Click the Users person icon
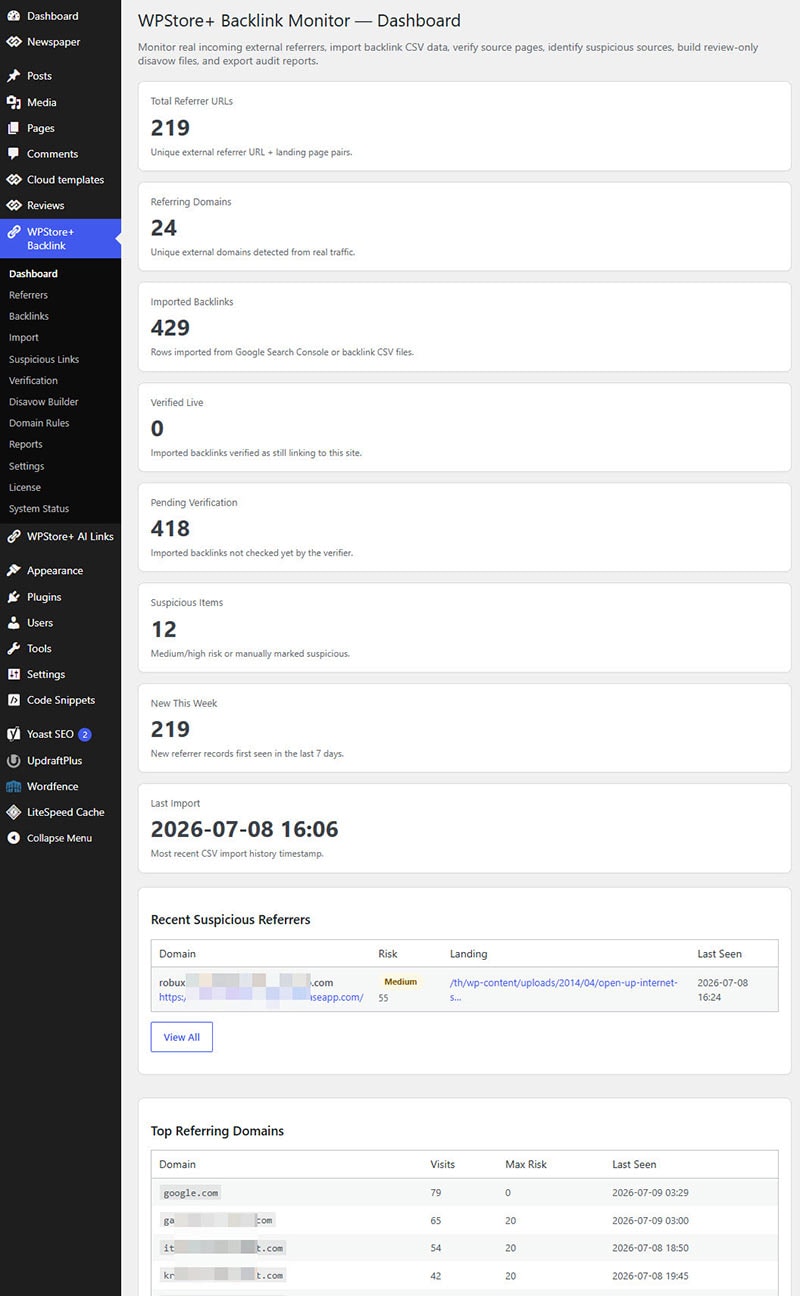Screen dimensions: 800x1296 click(13, 622)
